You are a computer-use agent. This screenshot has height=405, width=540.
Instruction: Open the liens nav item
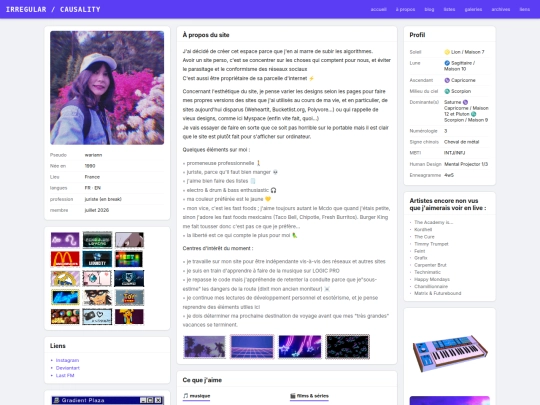click(x=525, y=9)
